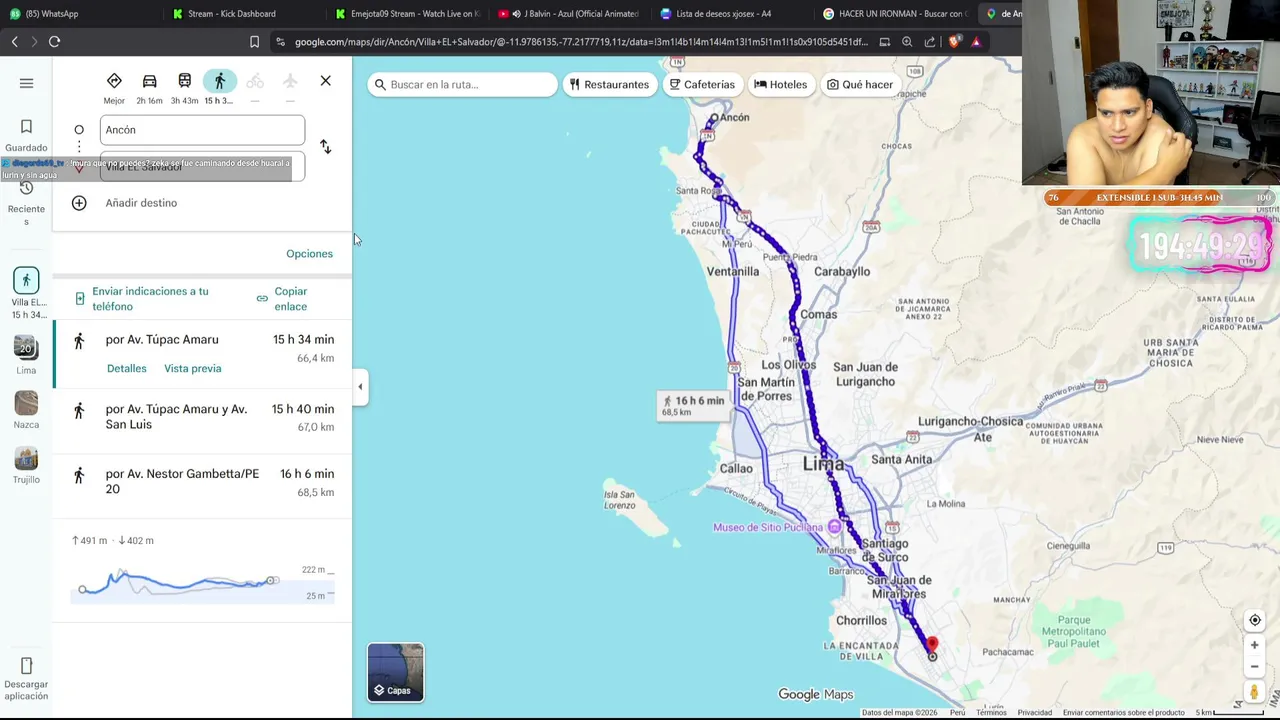Switch to HACER UN IRONMAN tab
The height and width of the screenshot is (720, 1280).
896,14
